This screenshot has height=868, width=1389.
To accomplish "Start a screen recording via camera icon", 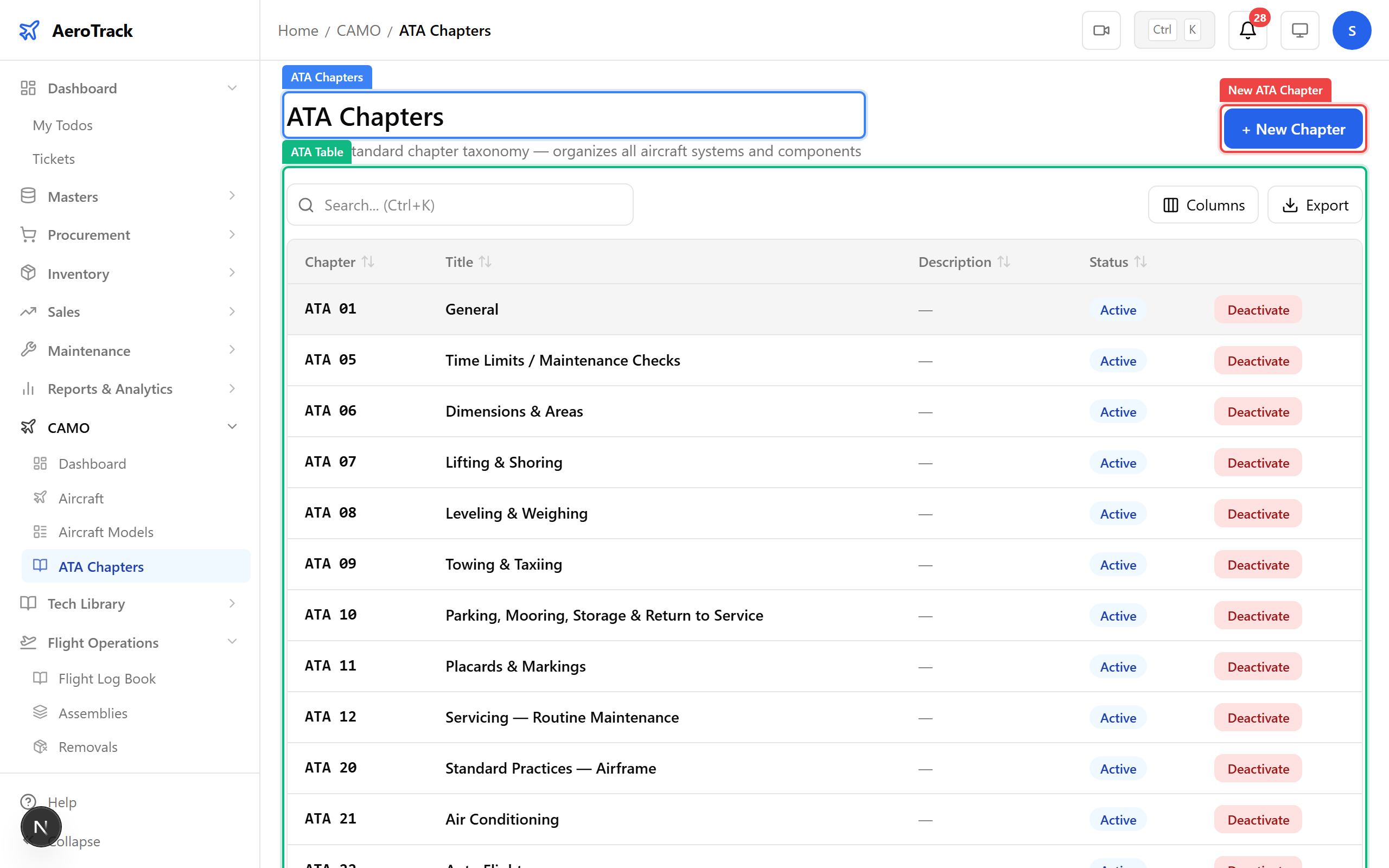I will click(1101, 30).
